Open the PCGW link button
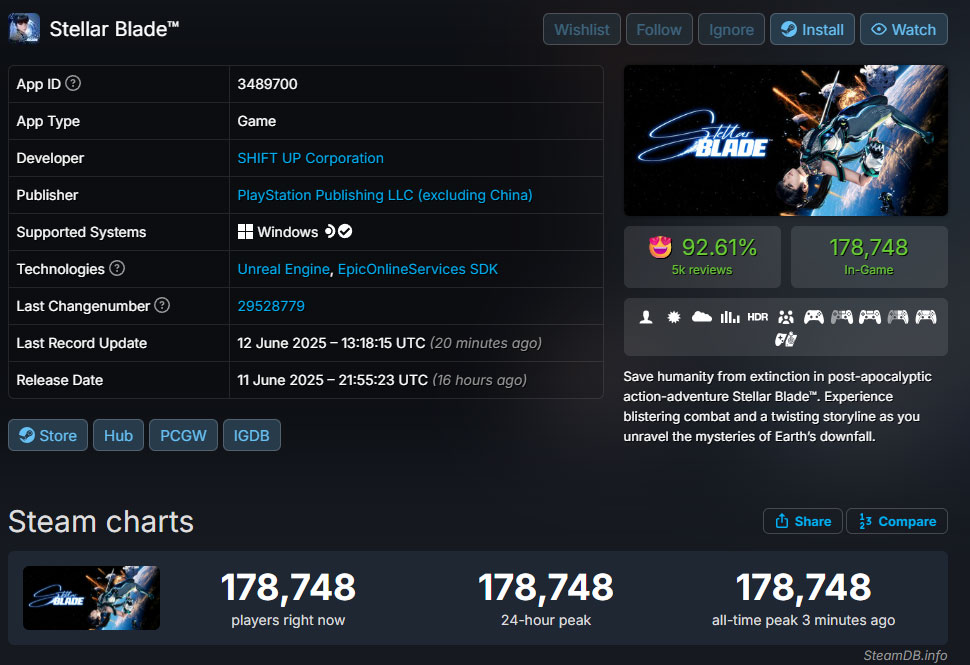970x665 pixels. point(183,435)
